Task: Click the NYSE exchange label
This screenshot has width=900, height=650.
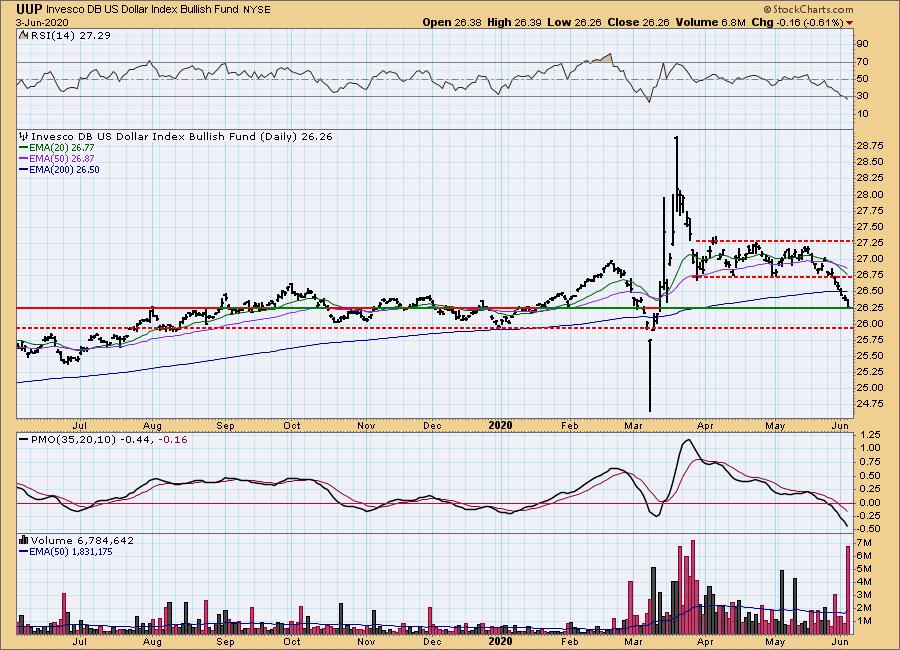Action: point(257,10)
